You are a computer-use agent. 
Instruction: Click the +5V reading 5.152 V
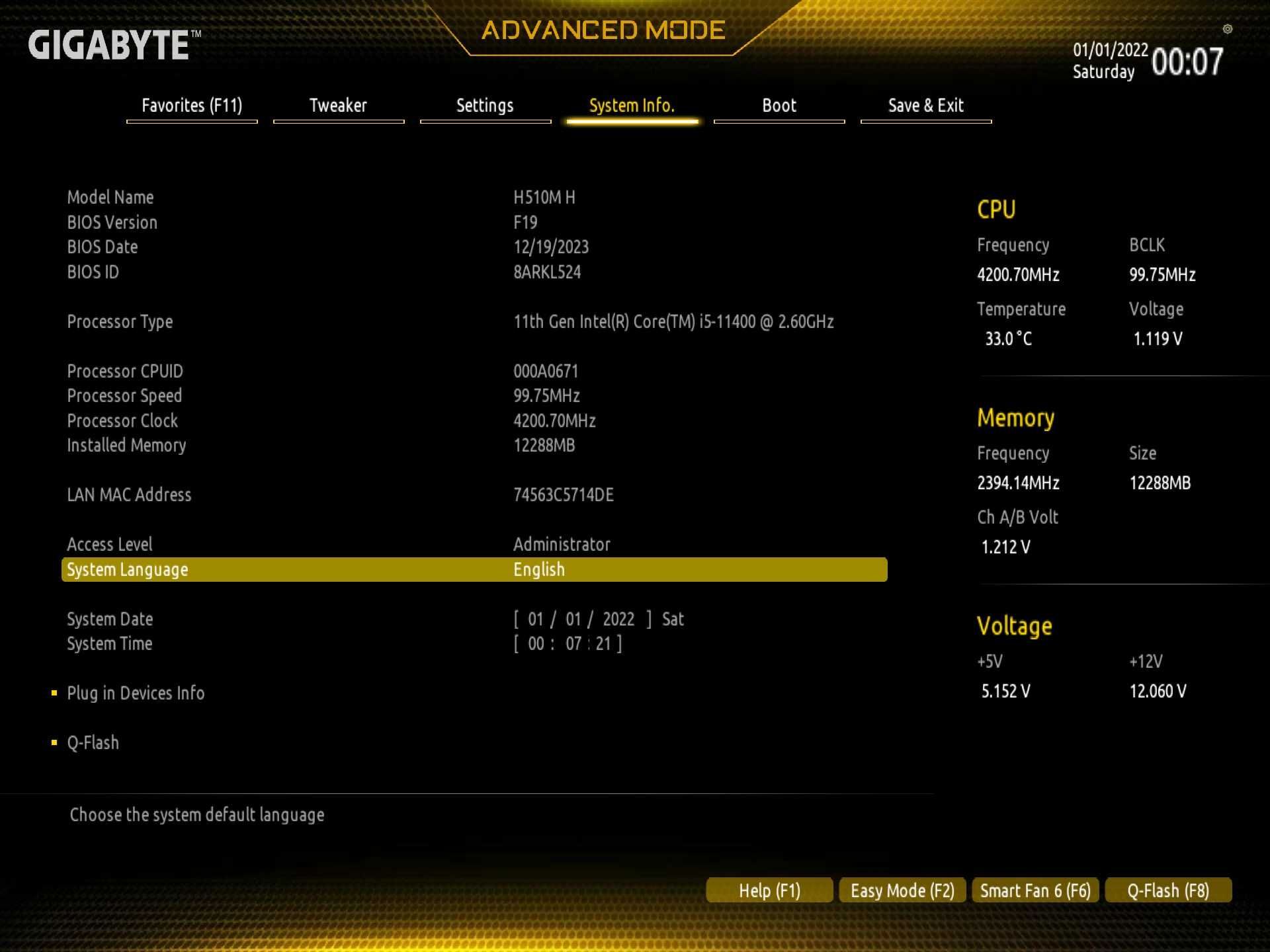[1005, 691]
